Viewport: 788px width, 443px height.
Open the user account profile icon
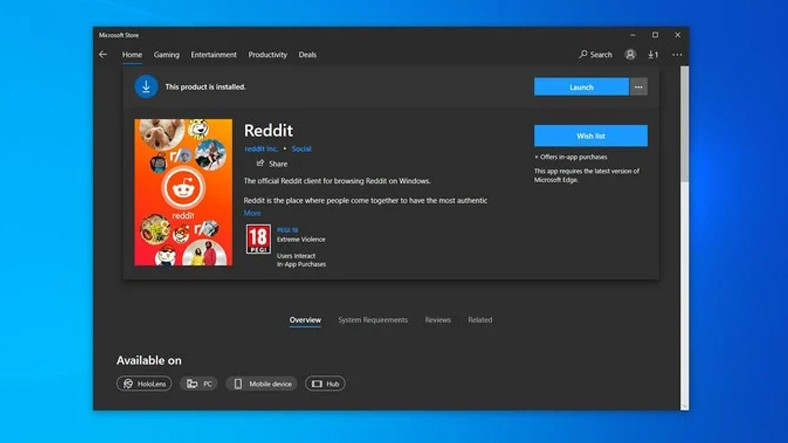coord(630,54)
